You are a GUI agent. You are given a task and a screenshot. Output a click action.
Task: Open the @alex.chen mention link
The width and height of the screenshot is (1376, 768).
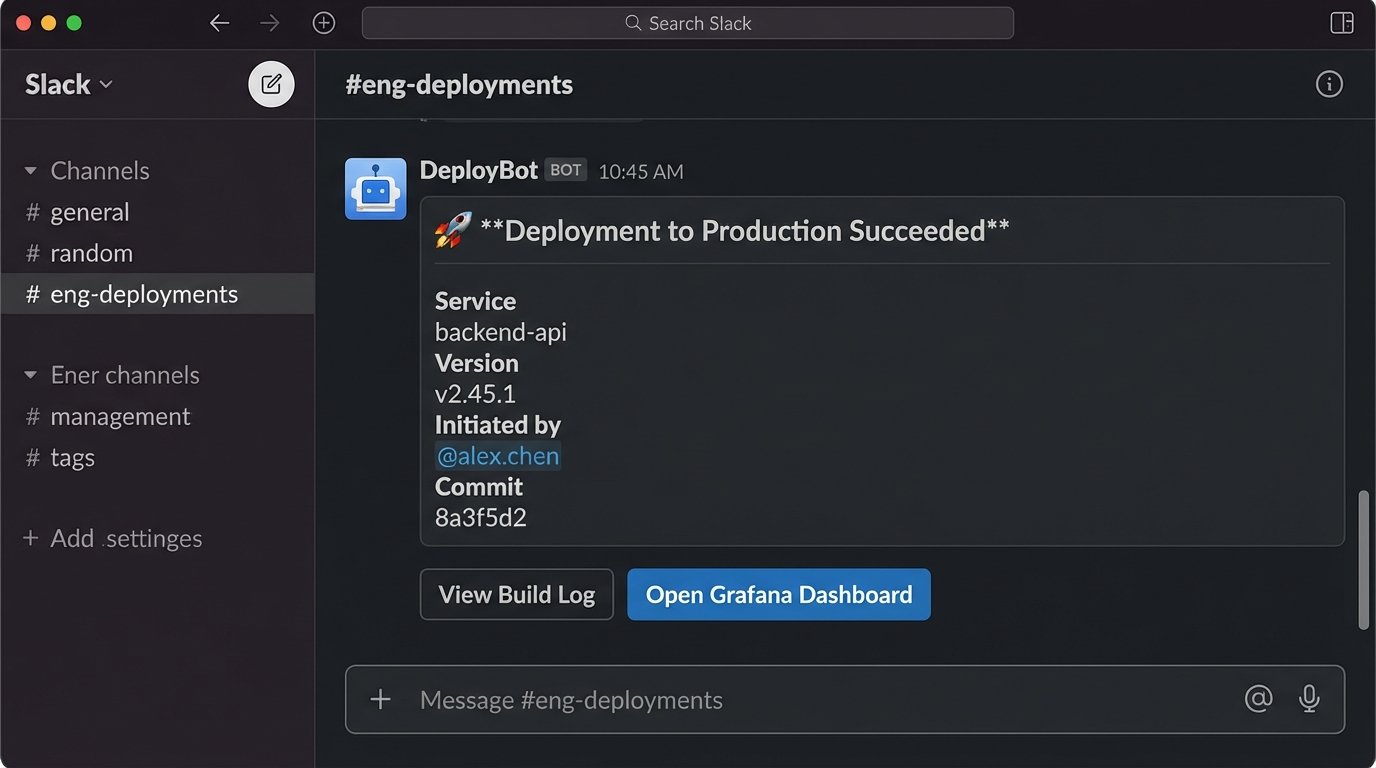(x=497, y=455)
